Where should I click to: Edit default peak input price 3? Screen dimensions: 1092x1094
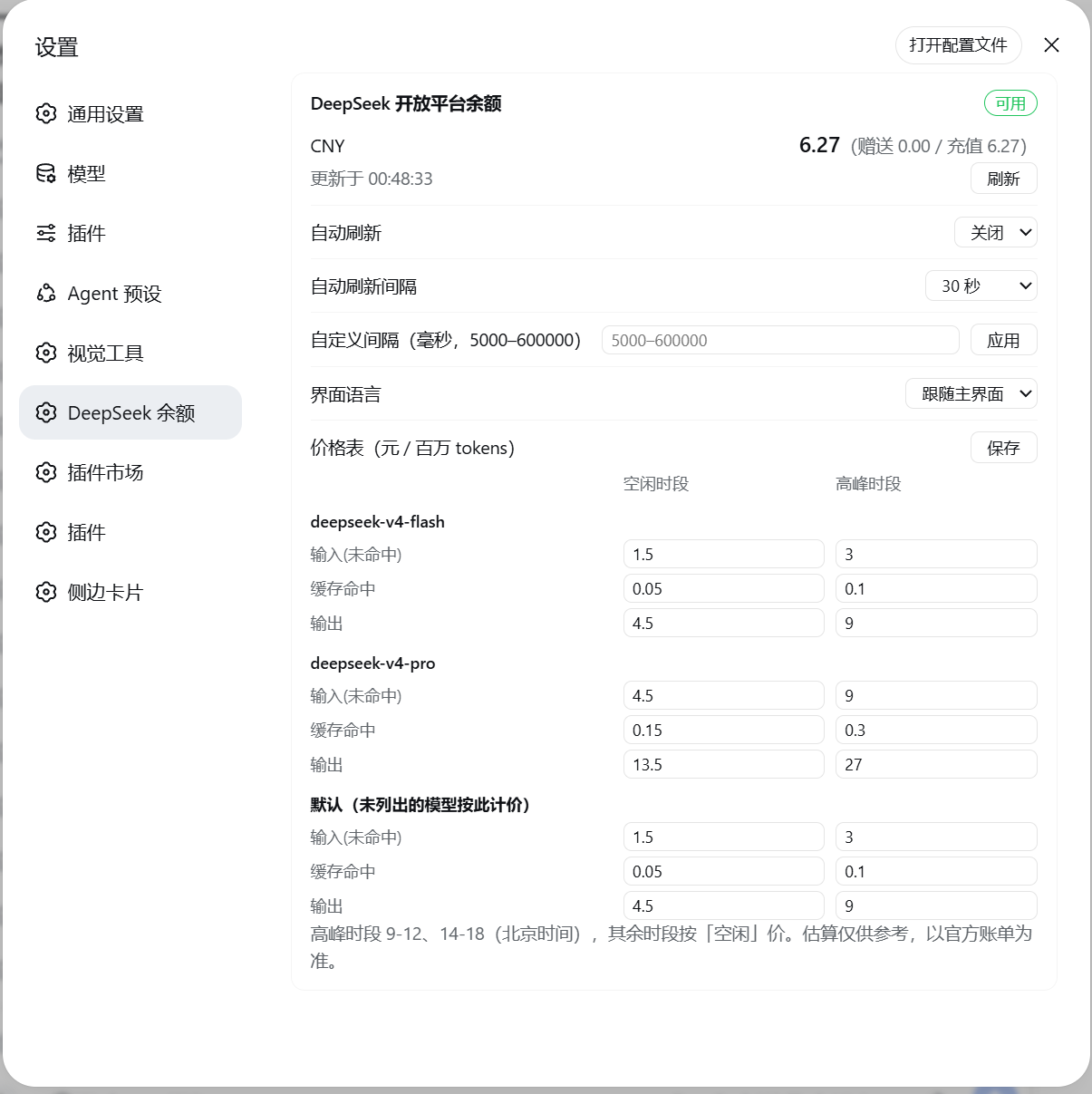pyautogui.click(x=936, y=837)
